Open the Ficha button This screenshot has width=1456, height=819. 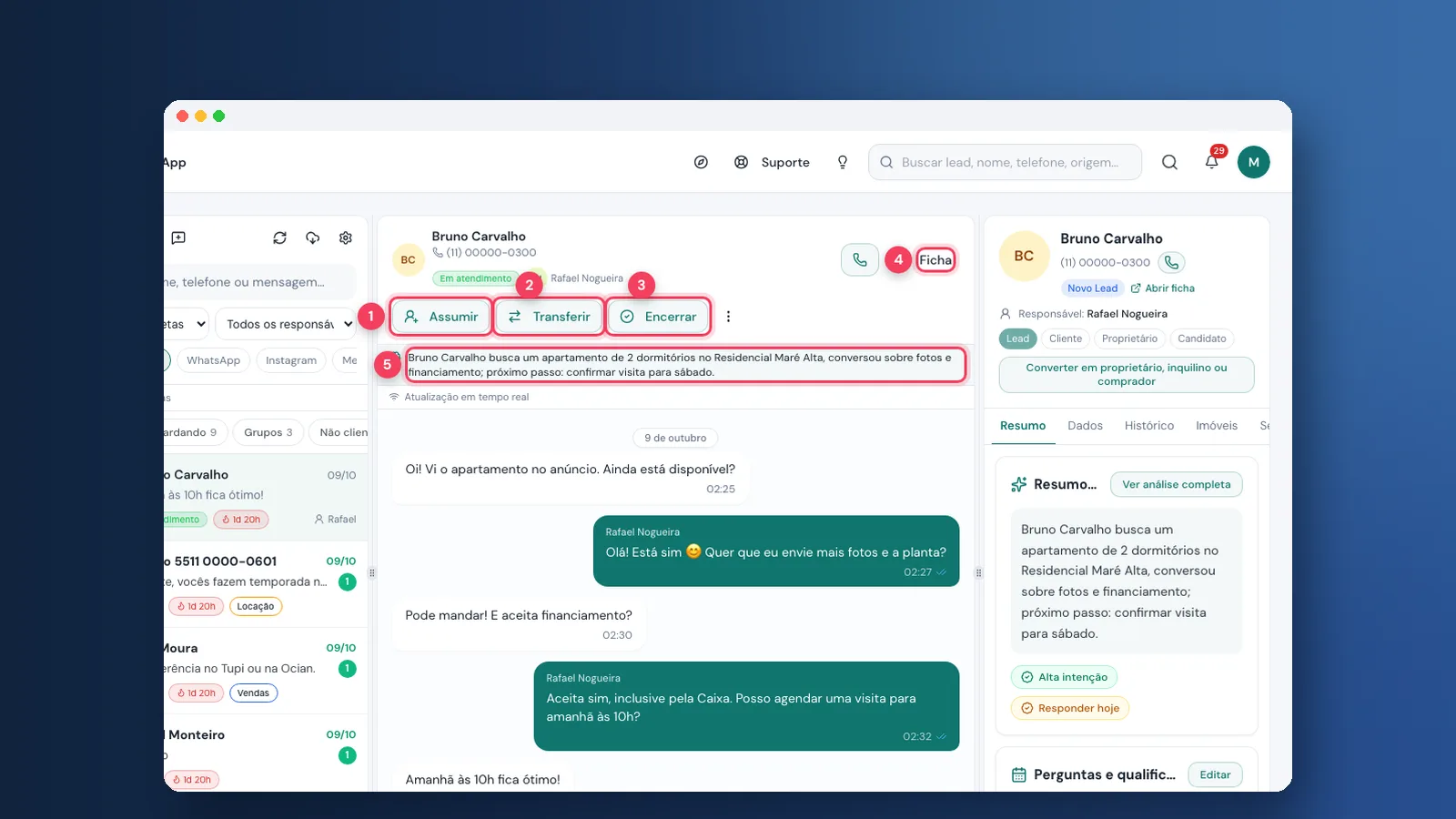coord(935,260)
